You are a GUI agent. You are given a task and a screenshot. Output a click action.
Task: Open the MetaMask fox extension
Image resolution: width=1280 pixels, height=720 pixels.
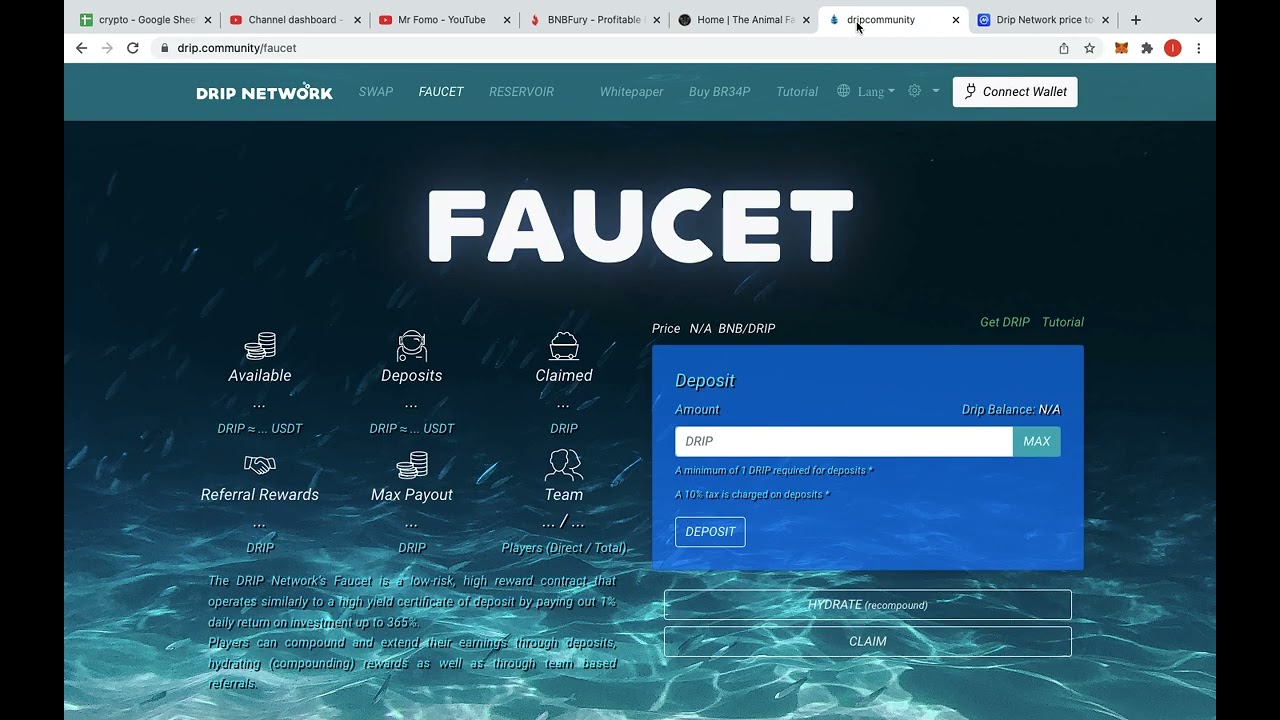[x=1121, y=48]
